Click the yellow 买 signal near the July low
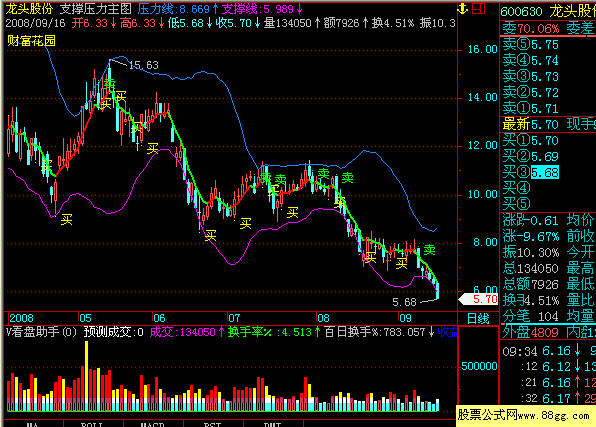The height and width of the screenshot is (427, 596). pos(246,223)
